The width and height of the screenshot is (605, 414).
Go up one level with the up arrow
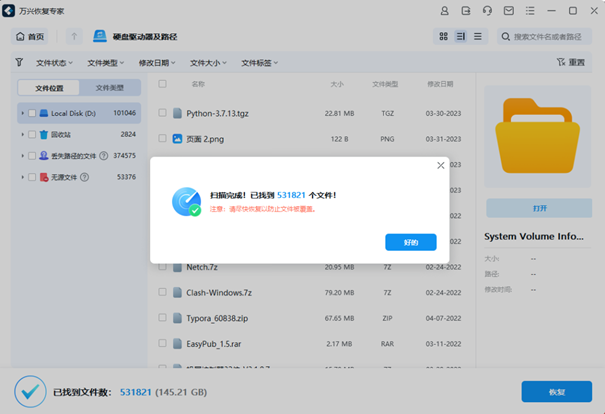pyautogui.click(x=74, y=37)
